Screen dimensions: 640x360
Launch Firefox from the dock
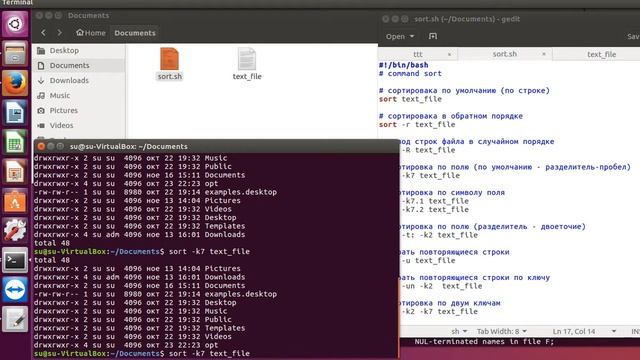(x=15, y=83)
